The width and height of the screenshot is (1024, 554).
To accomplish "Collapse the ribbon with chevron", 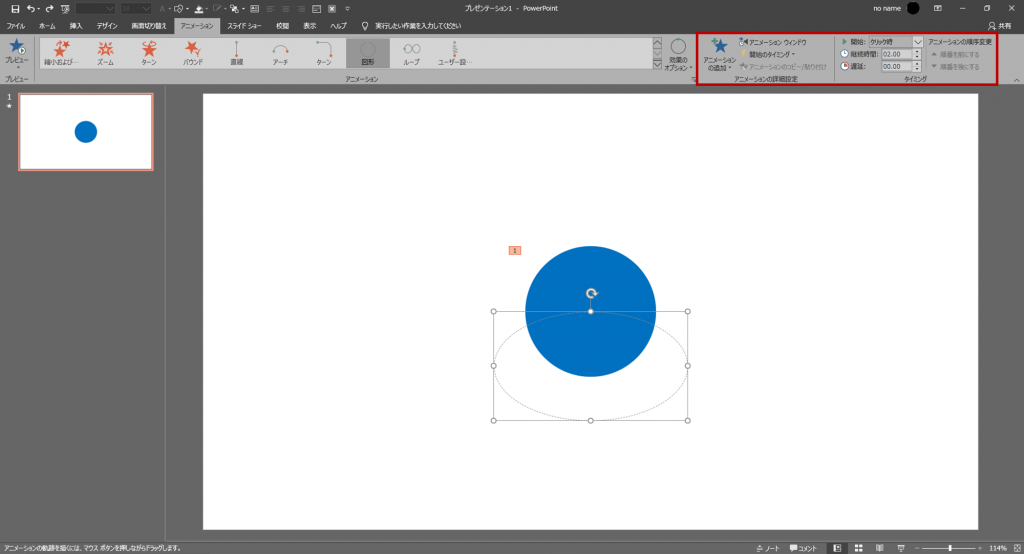I will (x=1016, y=80).
